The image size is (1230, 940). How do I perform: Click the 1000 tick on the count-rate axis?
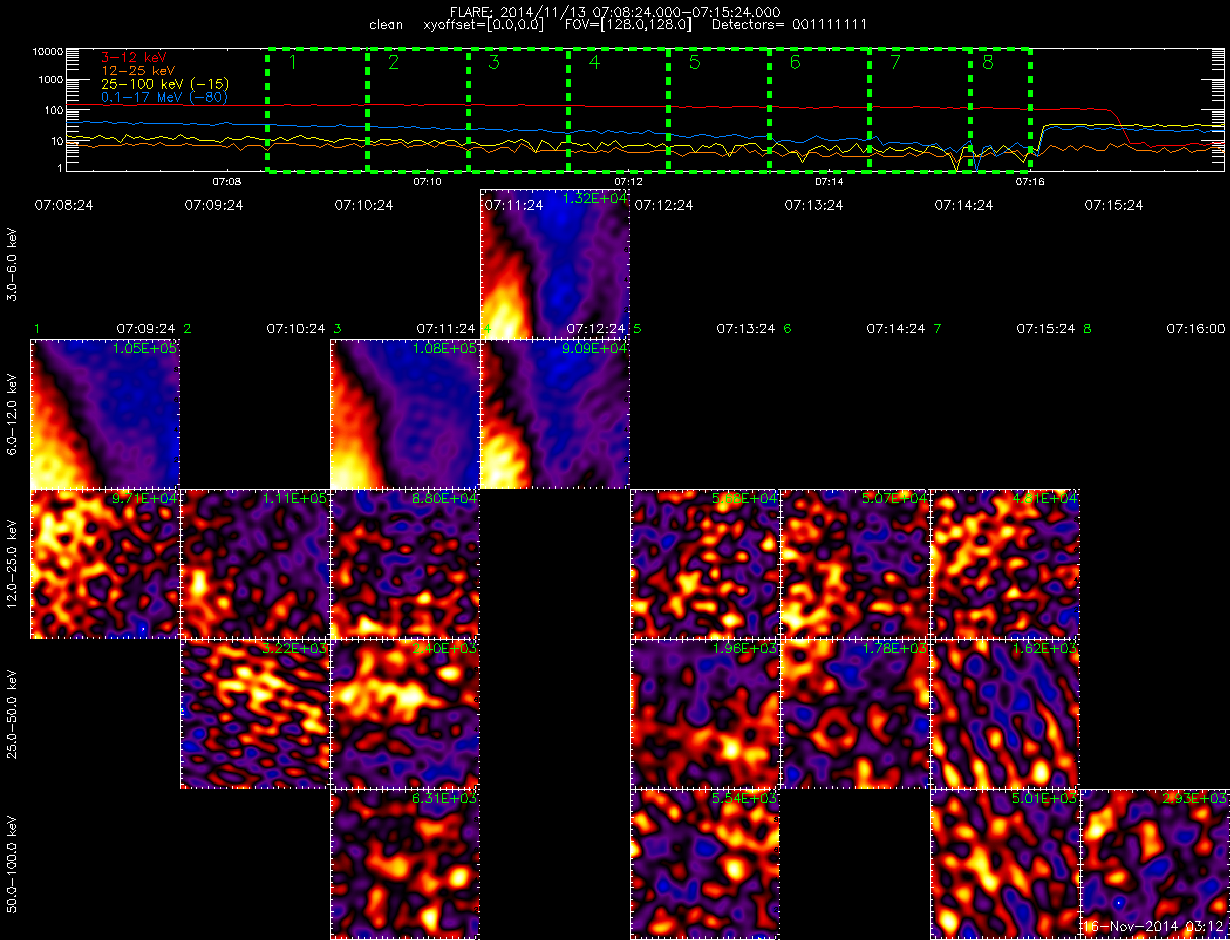tap(51, 79)
